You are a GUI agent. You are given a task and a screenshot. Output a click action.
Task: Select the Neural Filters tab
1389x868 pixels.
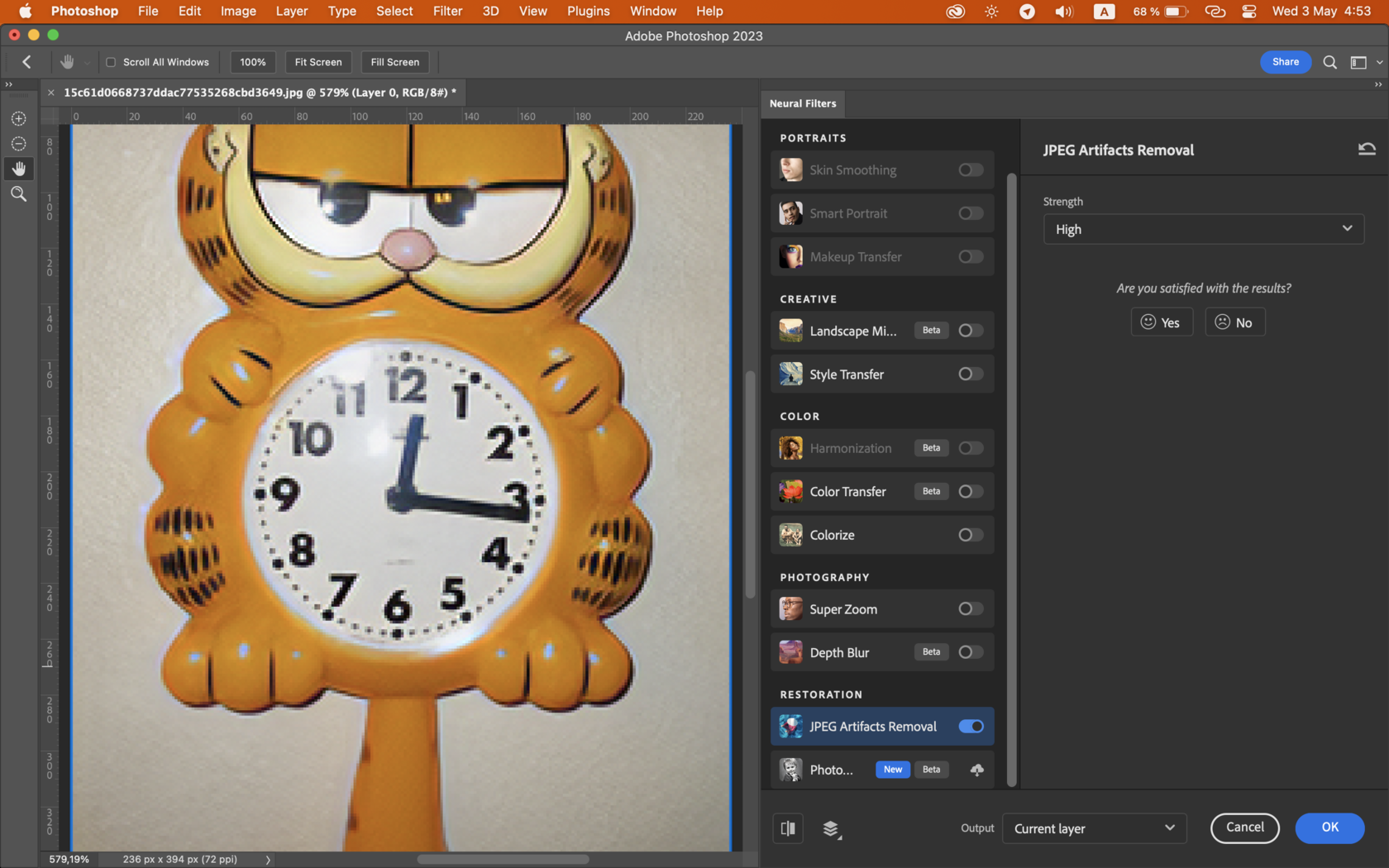point(803,103)
